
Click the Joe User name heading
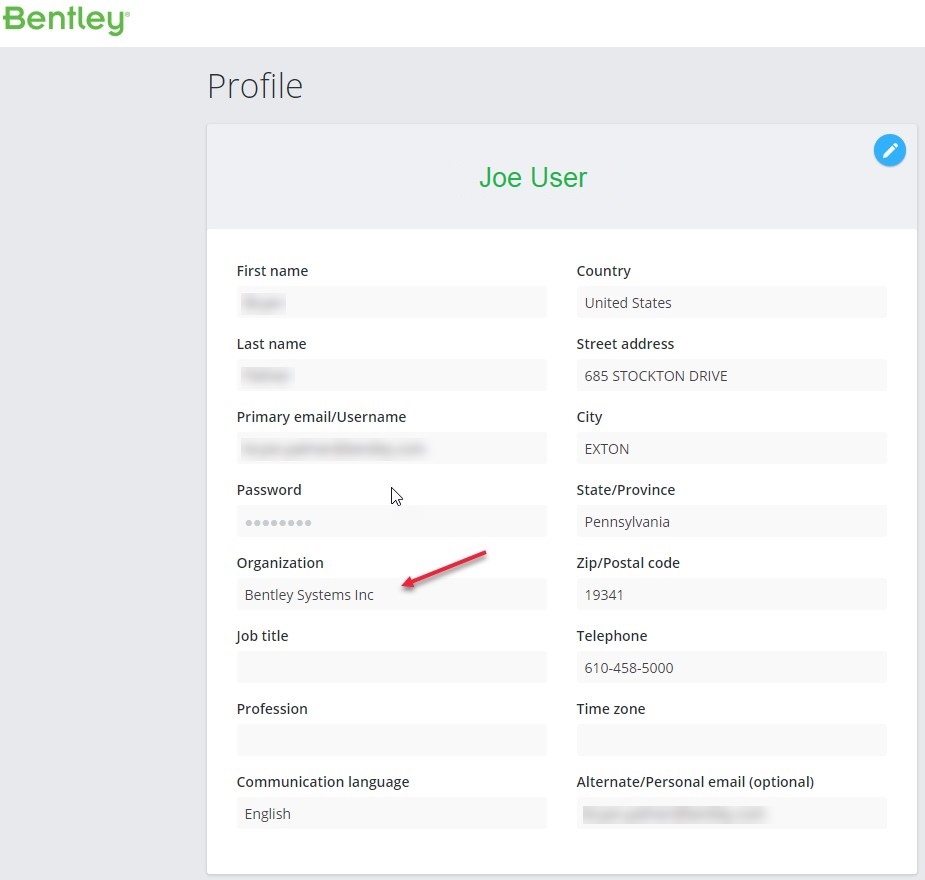click(533, 178)
